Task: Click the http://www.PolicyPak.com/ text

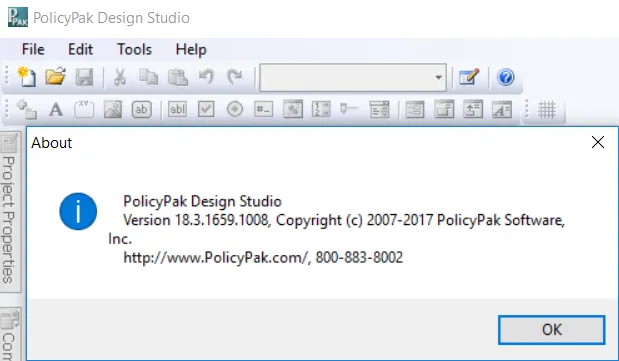Action: click(x=216, y=258)
